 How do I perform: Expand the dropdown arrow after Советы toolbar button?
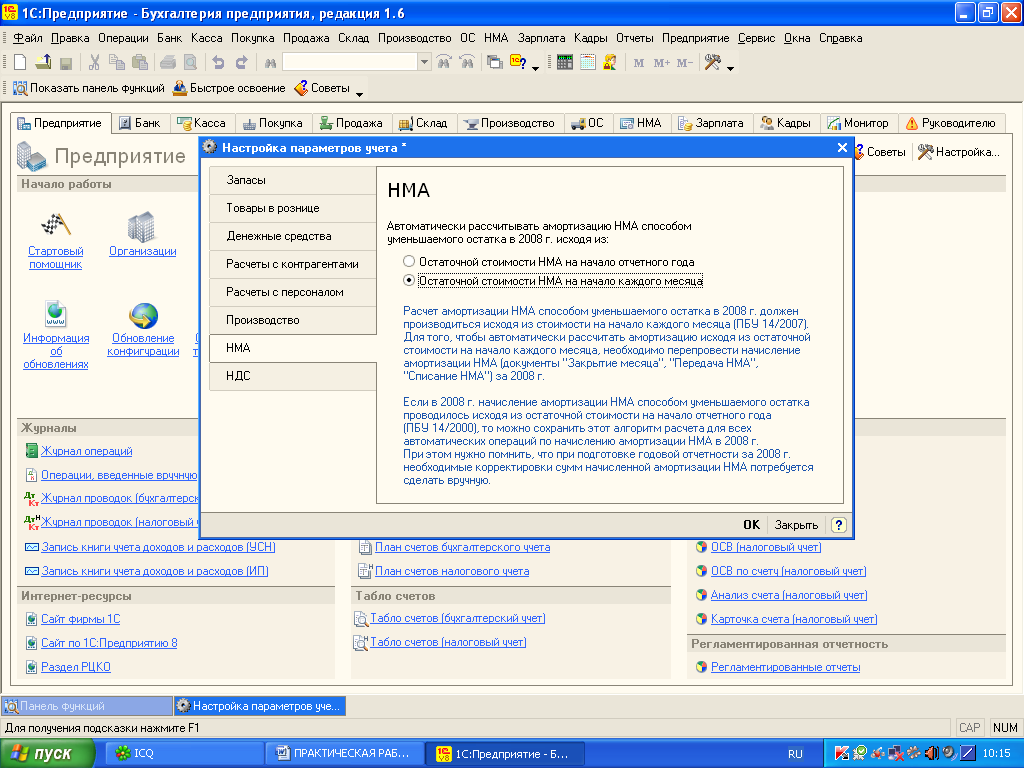coord(359,94)
